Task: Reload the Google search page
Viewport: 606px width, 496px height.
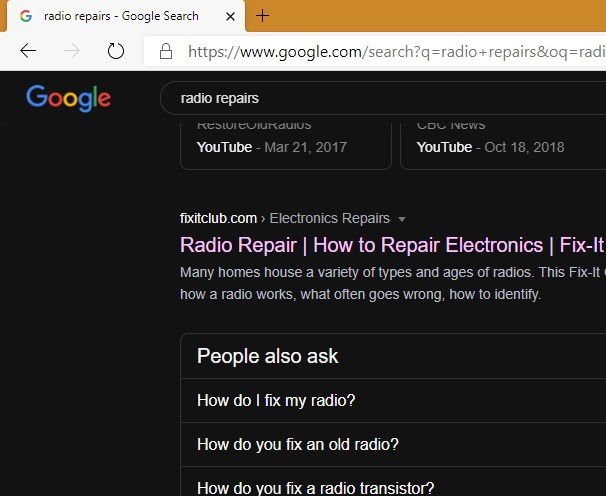Action: pyautogui.click(x=115, y=51)
